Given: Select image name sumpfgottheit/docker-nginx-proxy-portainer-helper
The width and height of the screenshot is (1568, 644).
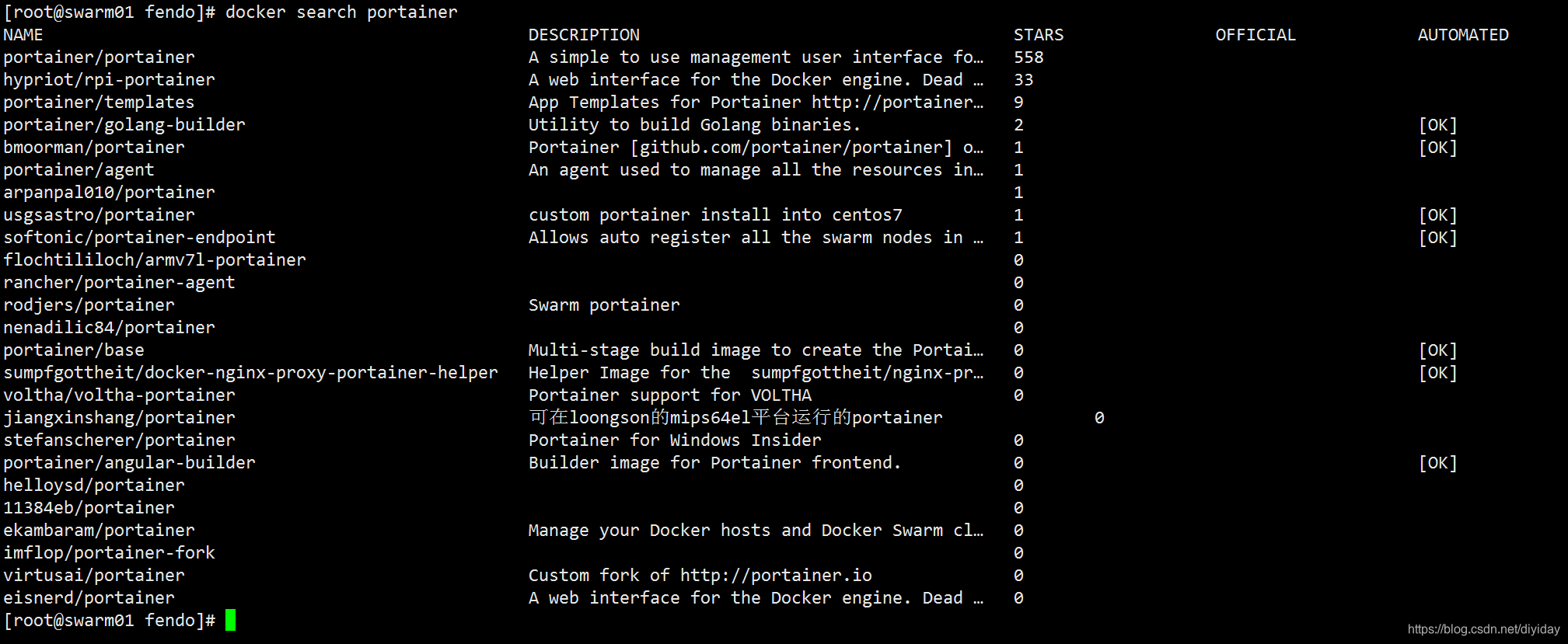Looking at the screenshot, I should (x=250, y=373).
